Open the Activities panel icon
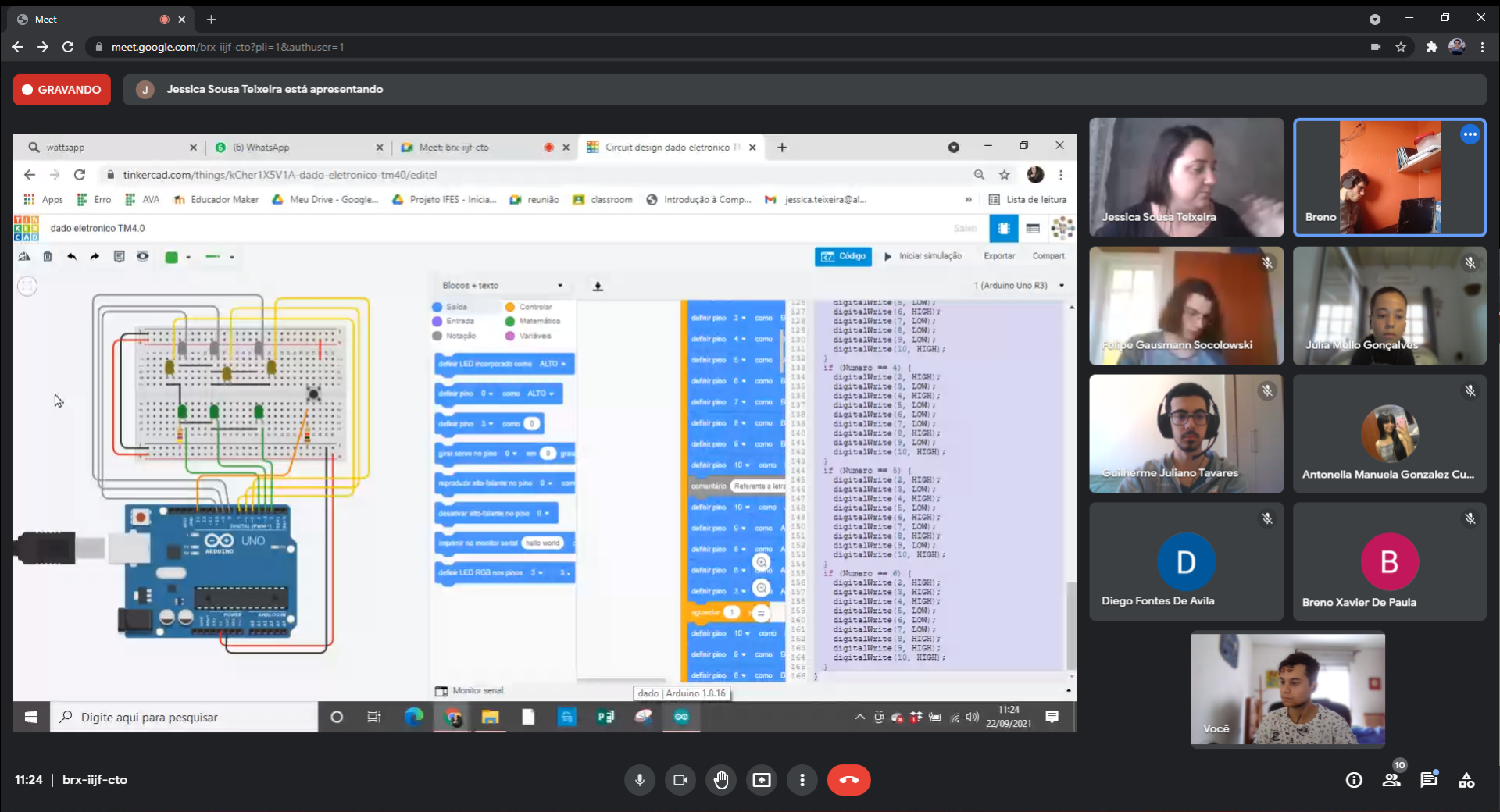 [x=1466, y=780]
